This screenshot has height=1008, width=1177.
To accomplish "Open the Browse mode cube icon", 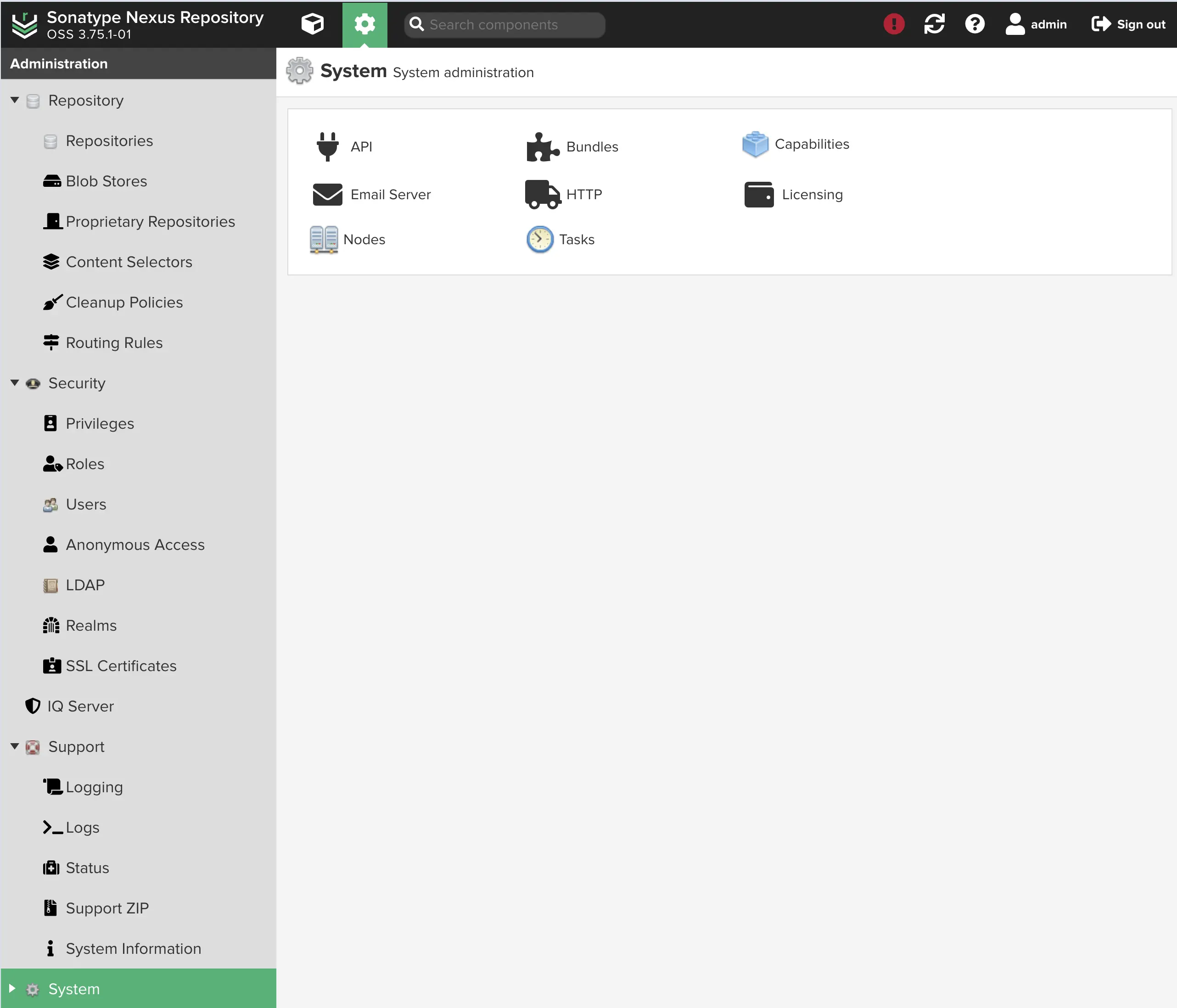I will (313, 24).
